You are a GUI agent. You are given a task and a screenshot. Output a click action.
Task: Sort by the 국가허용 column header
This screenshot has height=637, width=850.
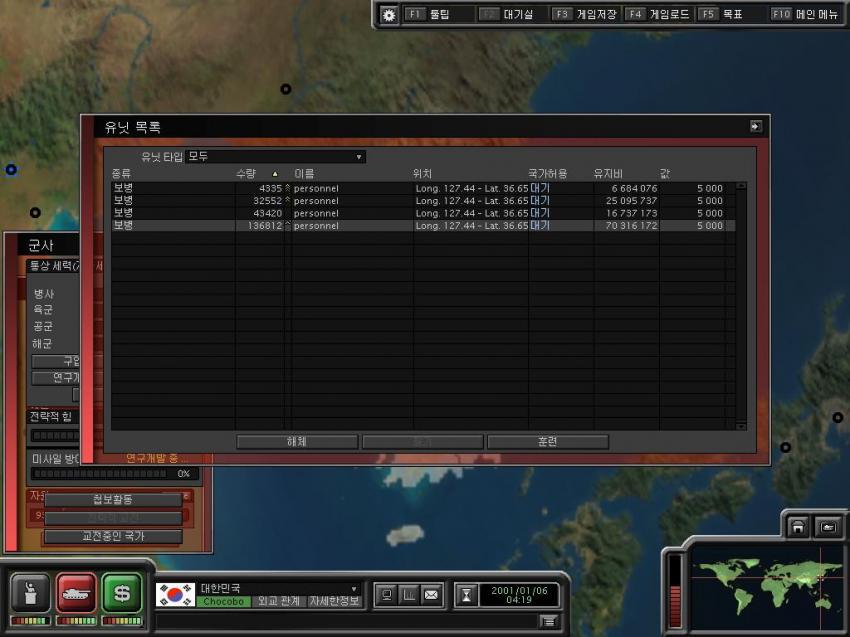click(x=548, y=173)
